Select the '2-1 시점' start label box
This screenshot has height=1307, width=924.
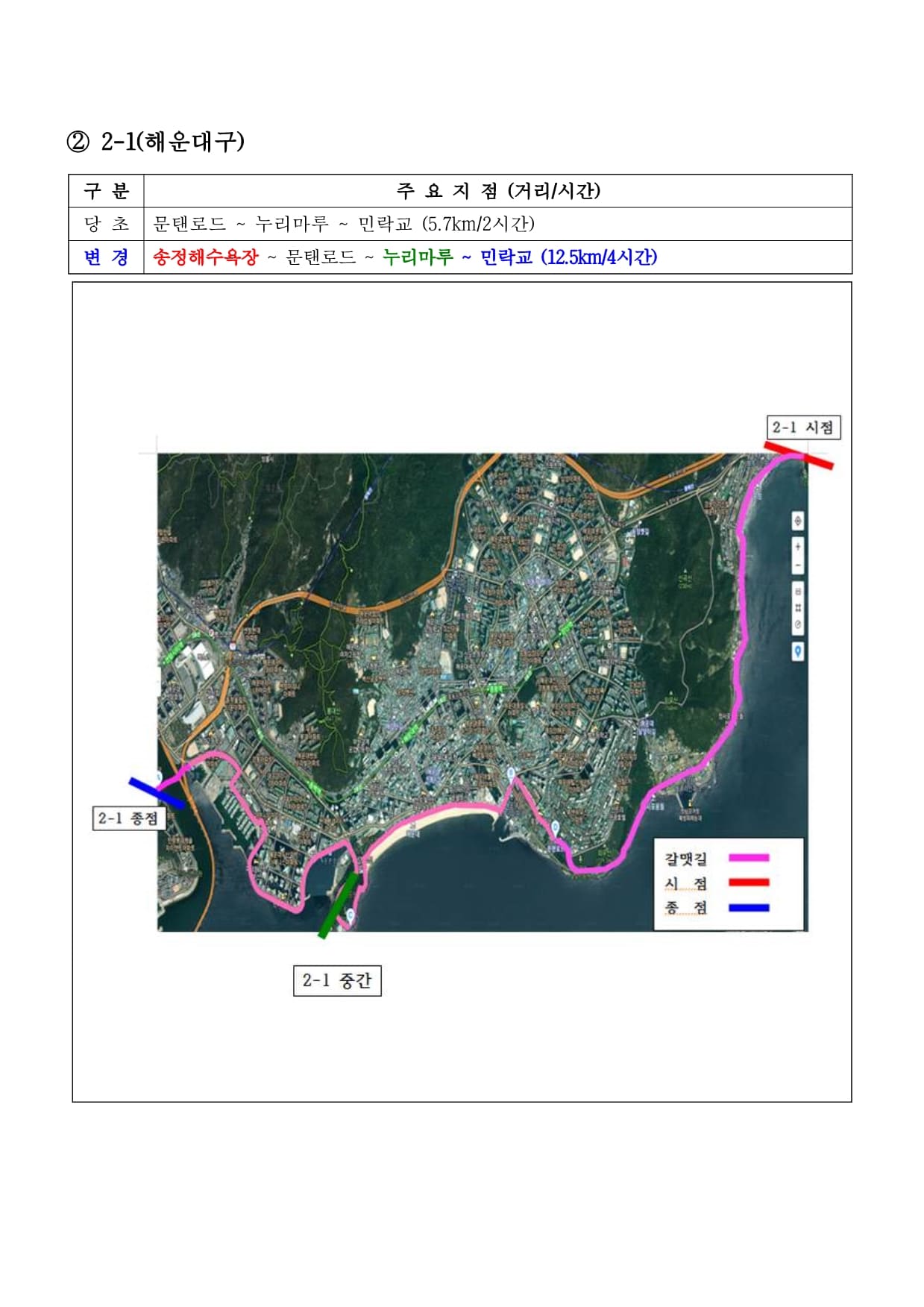(x=803, y=427)
